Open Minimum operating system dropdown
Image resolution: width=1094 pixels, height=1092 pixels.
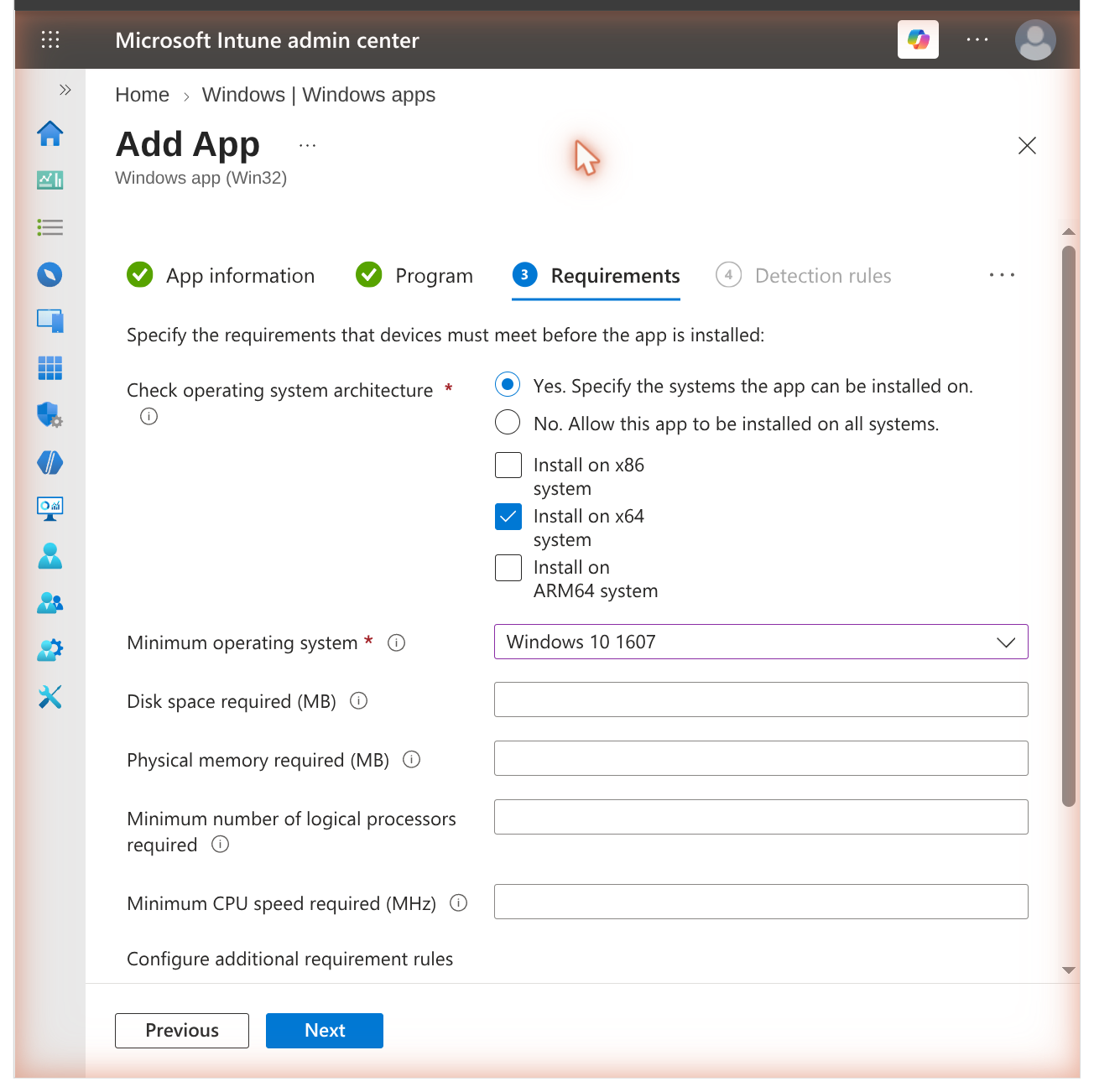pos(761,642)
